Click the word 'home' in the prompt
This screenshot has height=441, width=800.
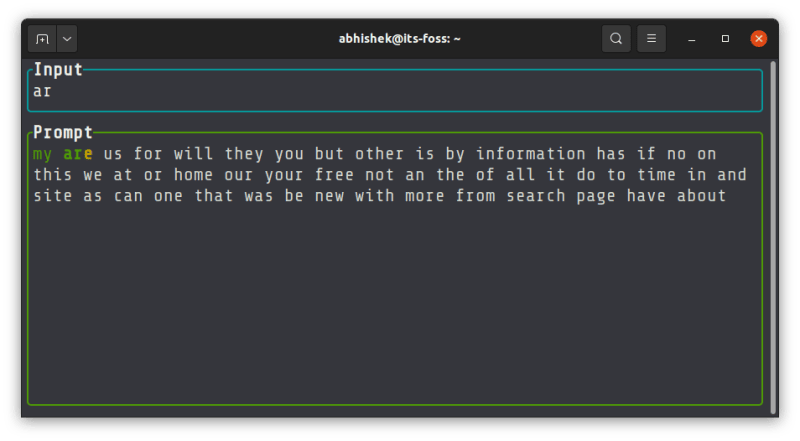193,175
